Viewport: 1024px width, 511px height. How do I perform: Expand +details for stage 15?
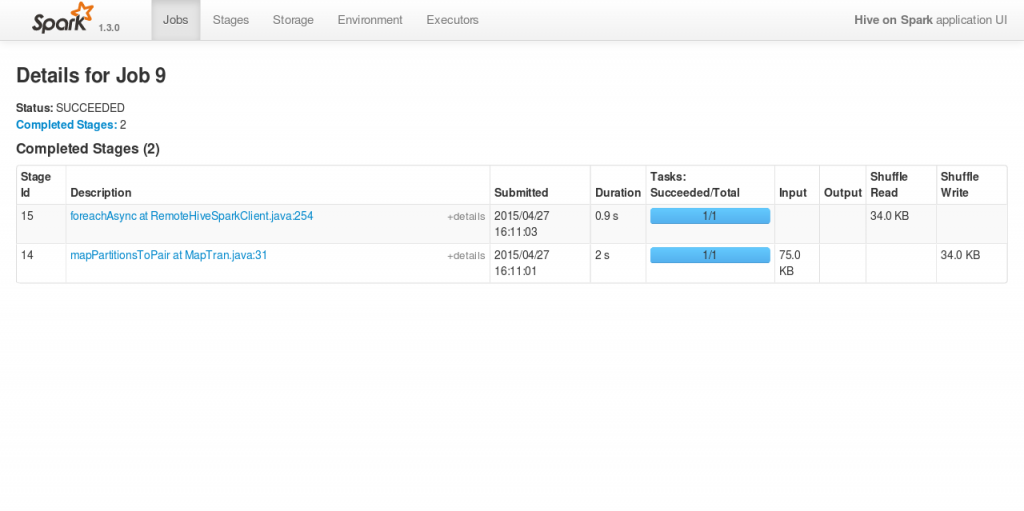tap(466, 217)
